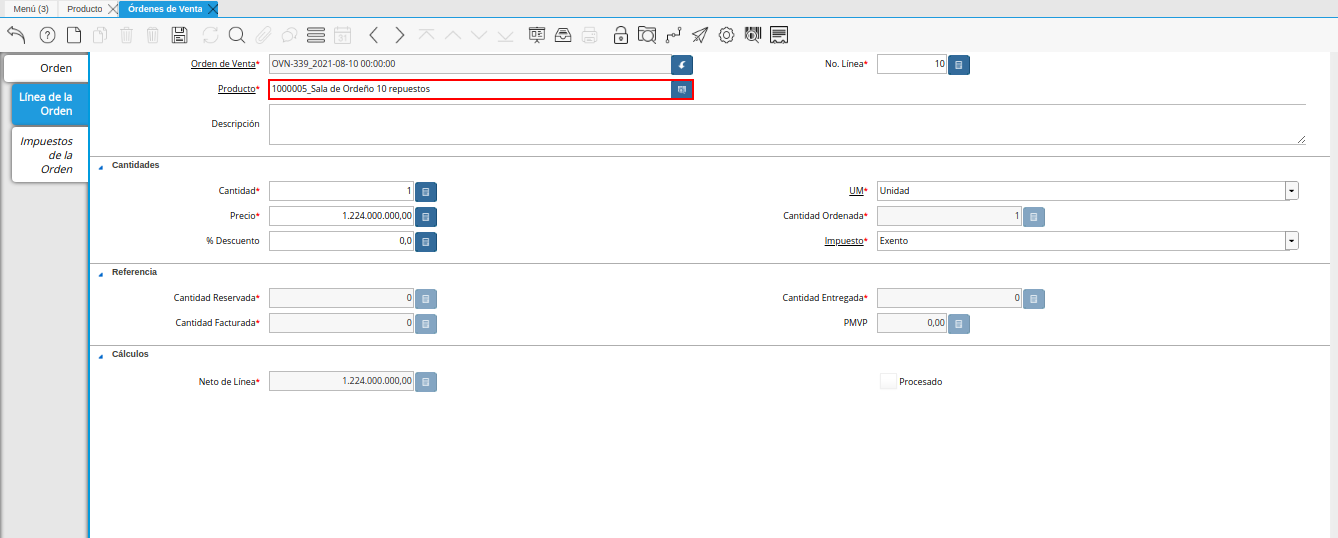Click the undo changes arrow icon

tap(16, 35)
